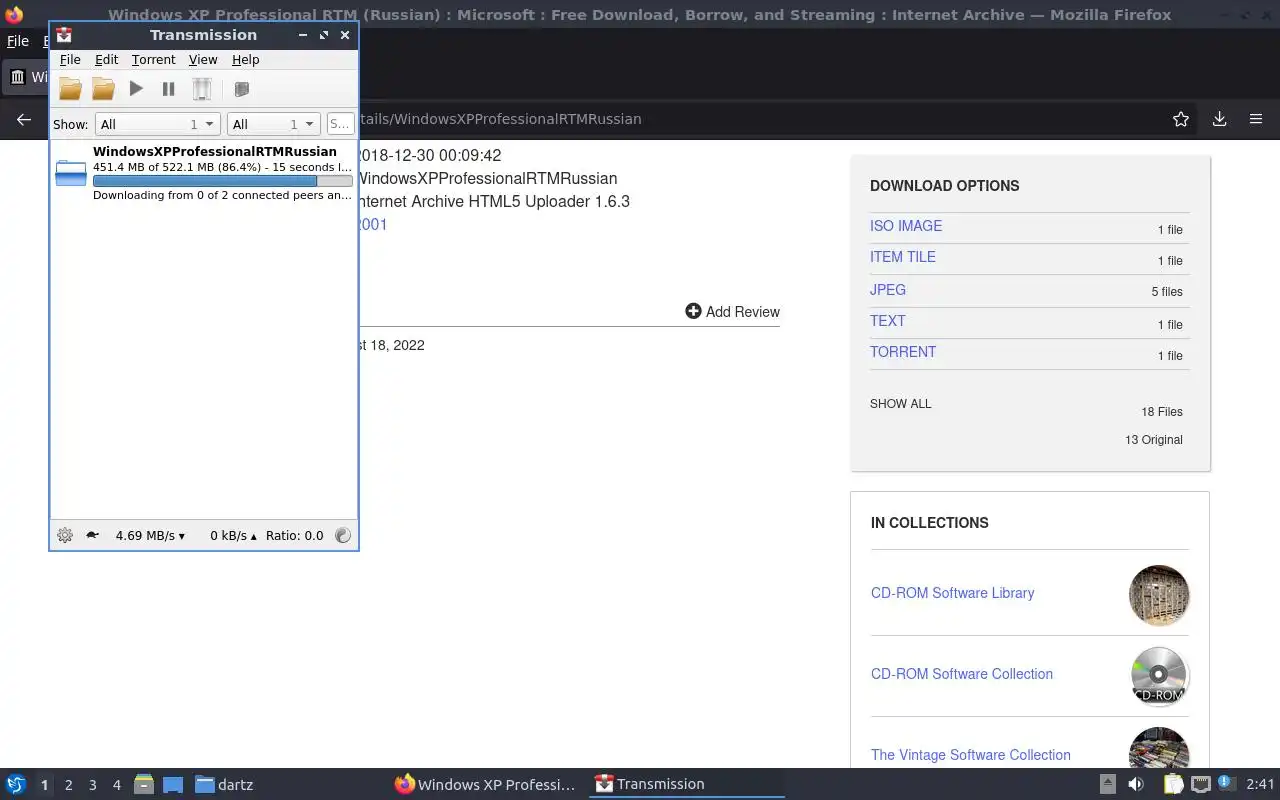1280x800 pixels.
Task: Focus the Transmission torrent search field
Action: [340, 124]
